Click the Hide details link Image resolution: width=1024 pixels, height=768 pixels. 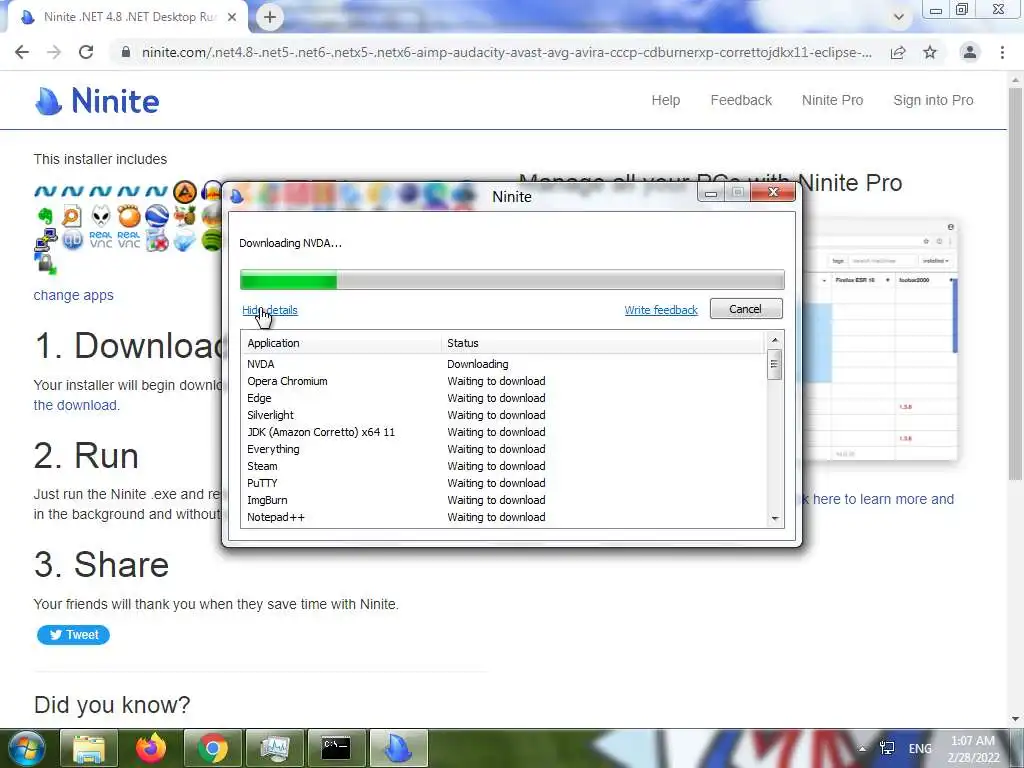[270, 310]
